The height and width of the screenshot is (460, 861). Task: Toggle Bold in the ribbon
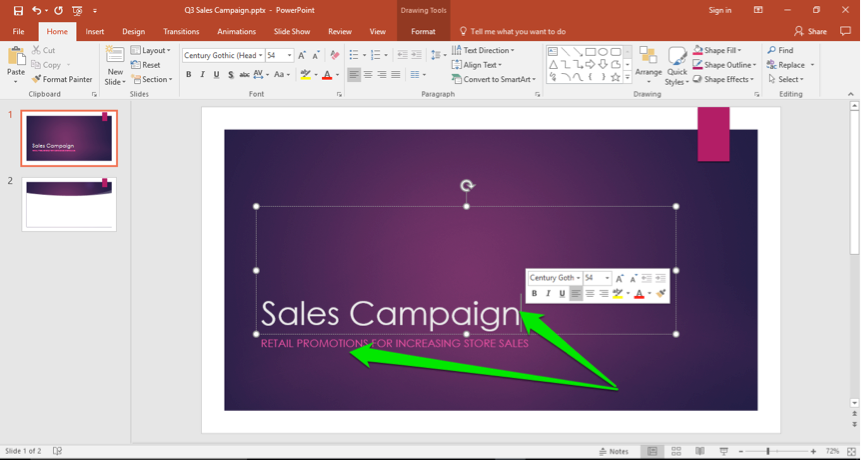tap(188, 74)
